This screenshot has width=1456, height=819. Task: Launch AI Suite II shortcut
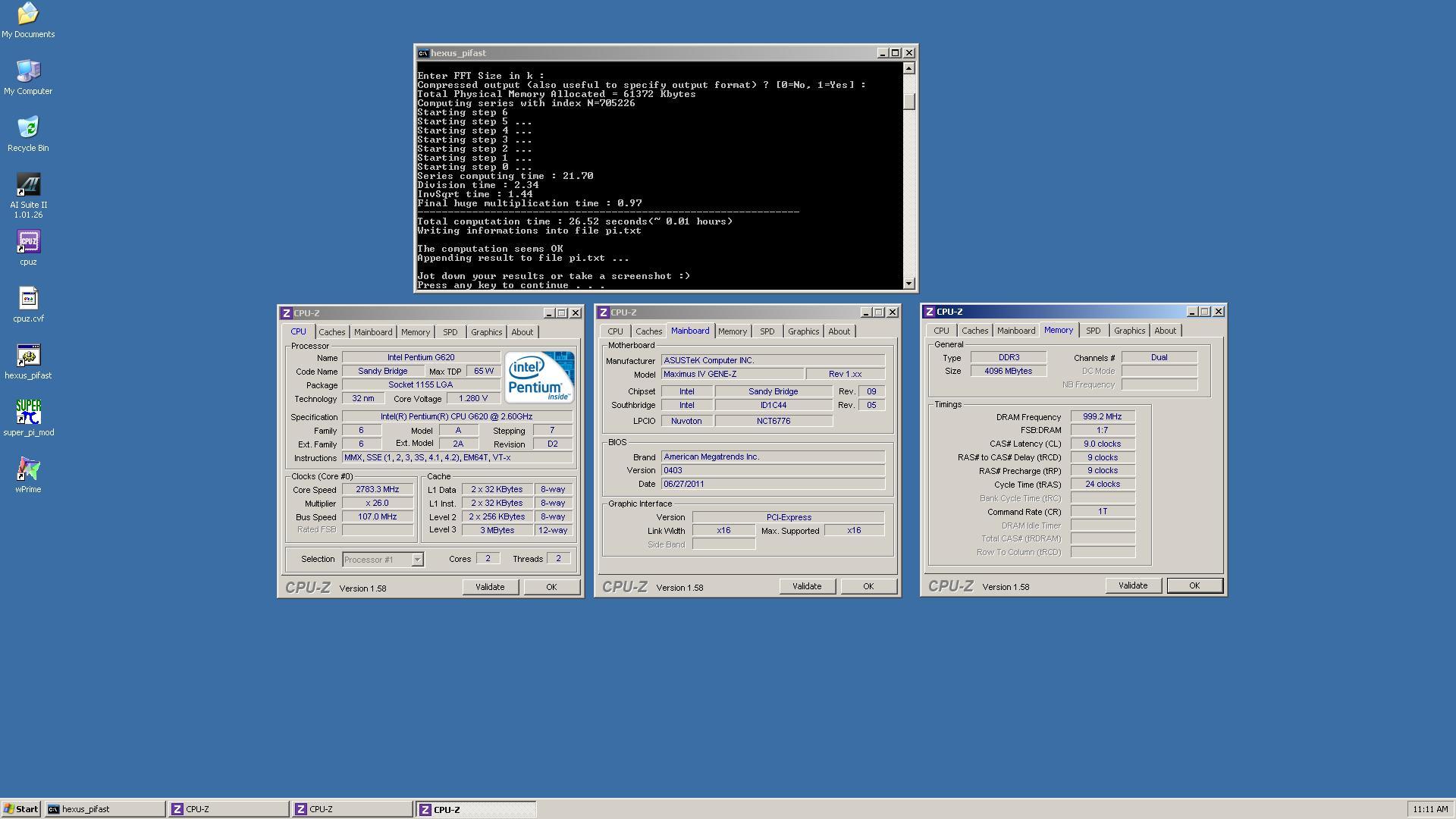point(28,196)
